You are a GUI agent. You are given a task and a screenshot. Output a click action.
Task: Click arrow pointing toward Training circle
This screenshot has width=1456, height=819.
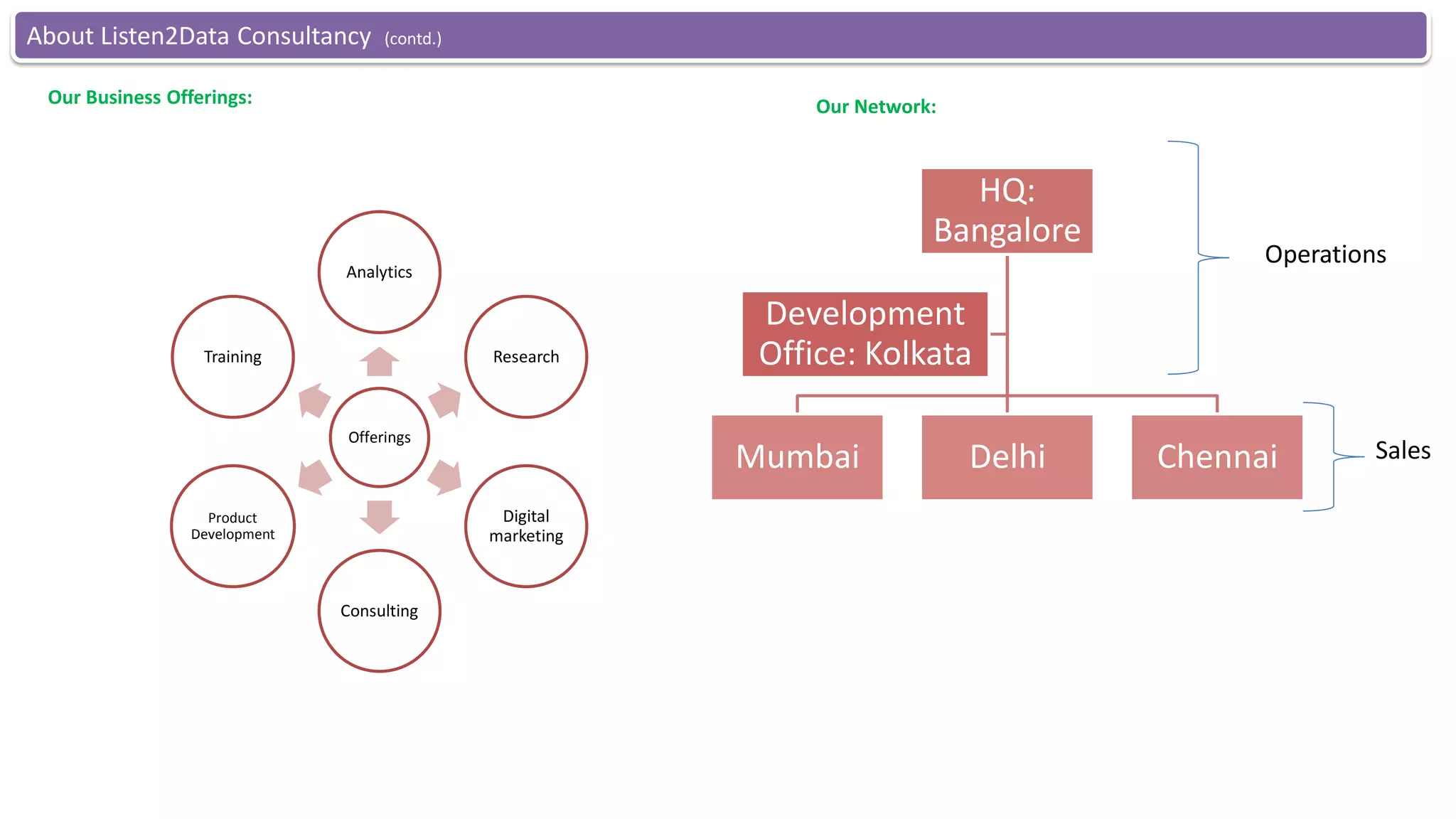click(x=314, y=400)
